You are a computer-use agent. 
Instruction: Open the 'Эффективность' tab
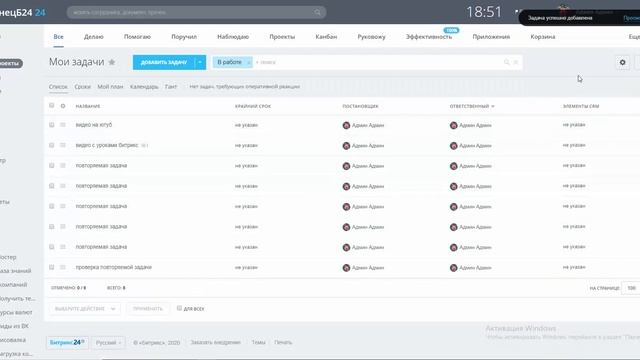(x=429, y=37)
